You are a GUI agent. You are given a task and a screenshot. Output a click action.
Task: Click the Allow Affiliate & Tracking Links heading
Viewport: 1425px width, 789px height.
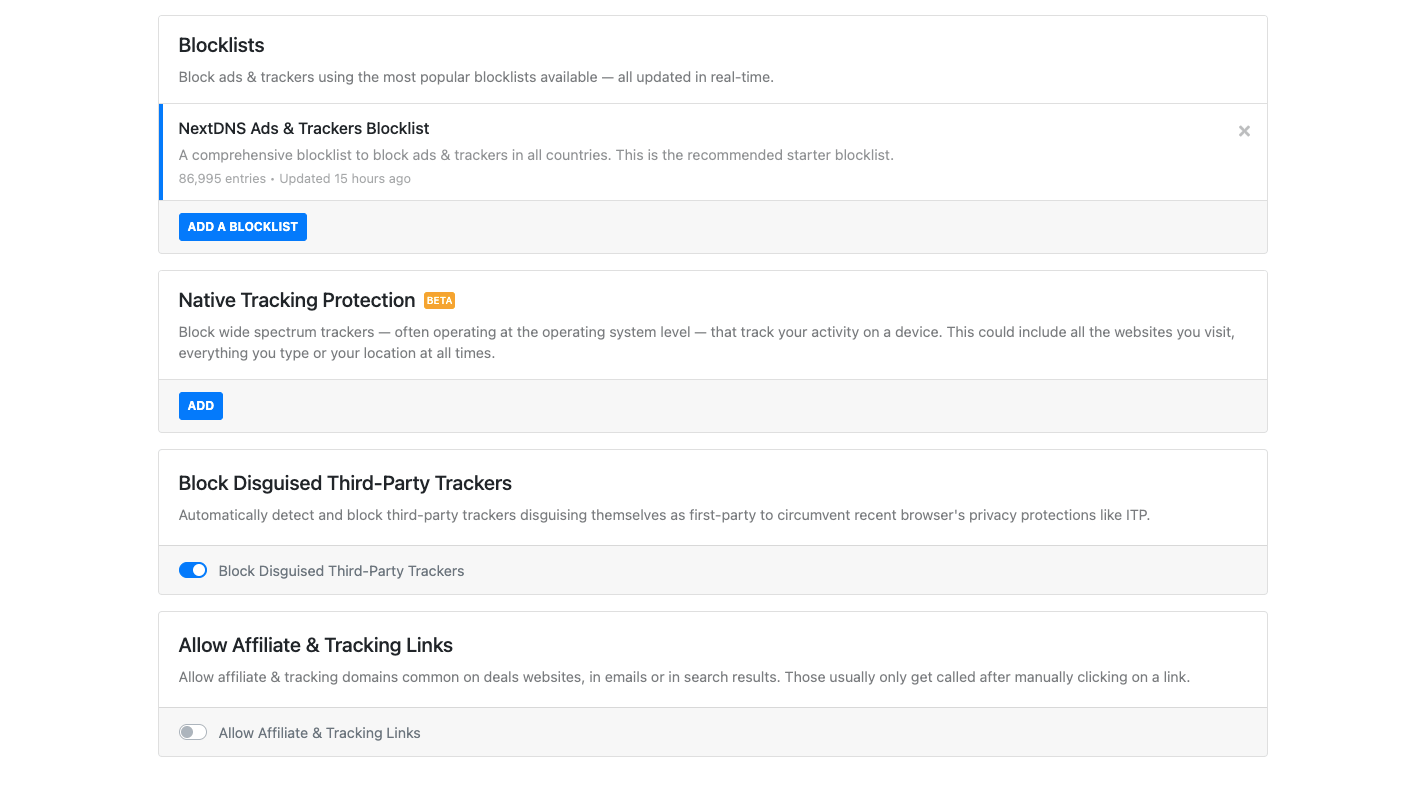coord(315,645)
